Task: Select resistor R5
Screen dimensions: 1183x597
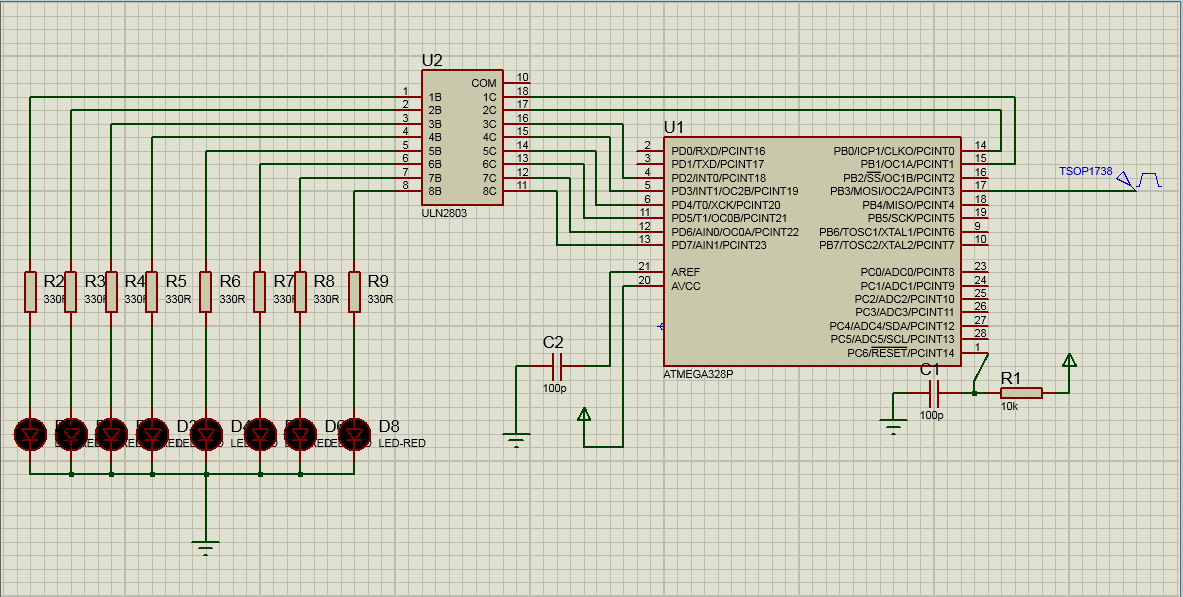Action: click(152, 292)
